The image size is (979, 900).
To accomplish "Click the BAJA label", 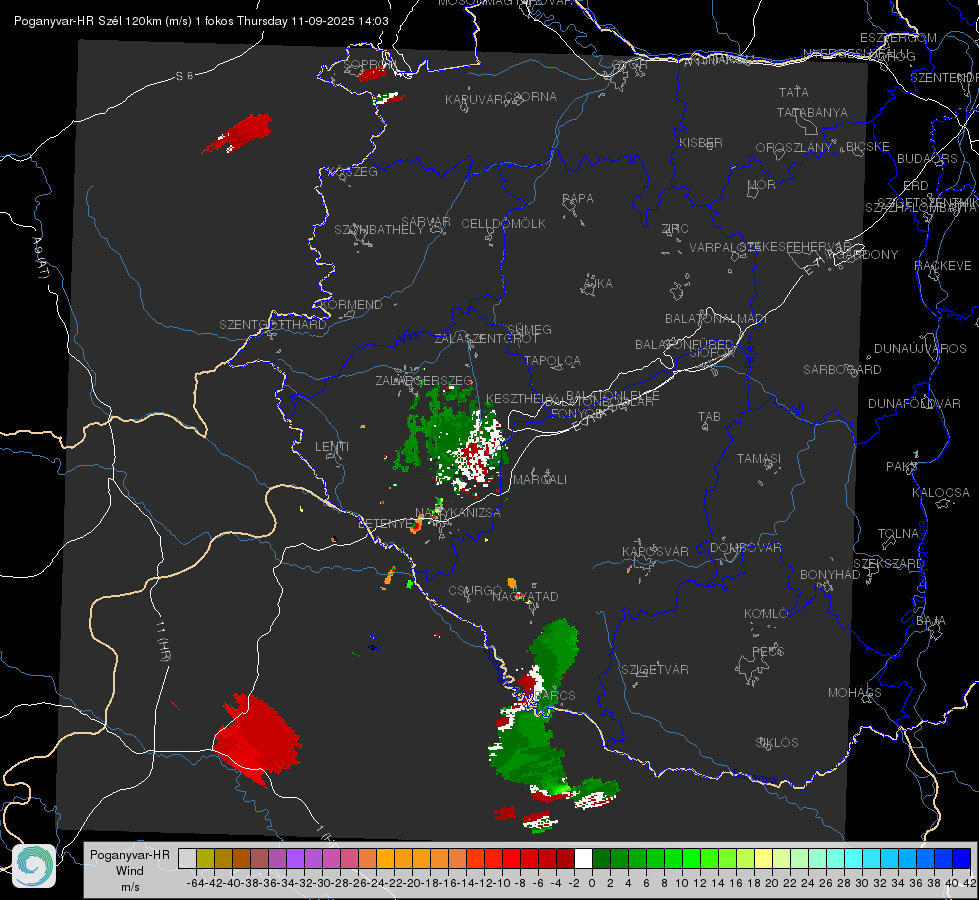I will click(x=931, y=621).
